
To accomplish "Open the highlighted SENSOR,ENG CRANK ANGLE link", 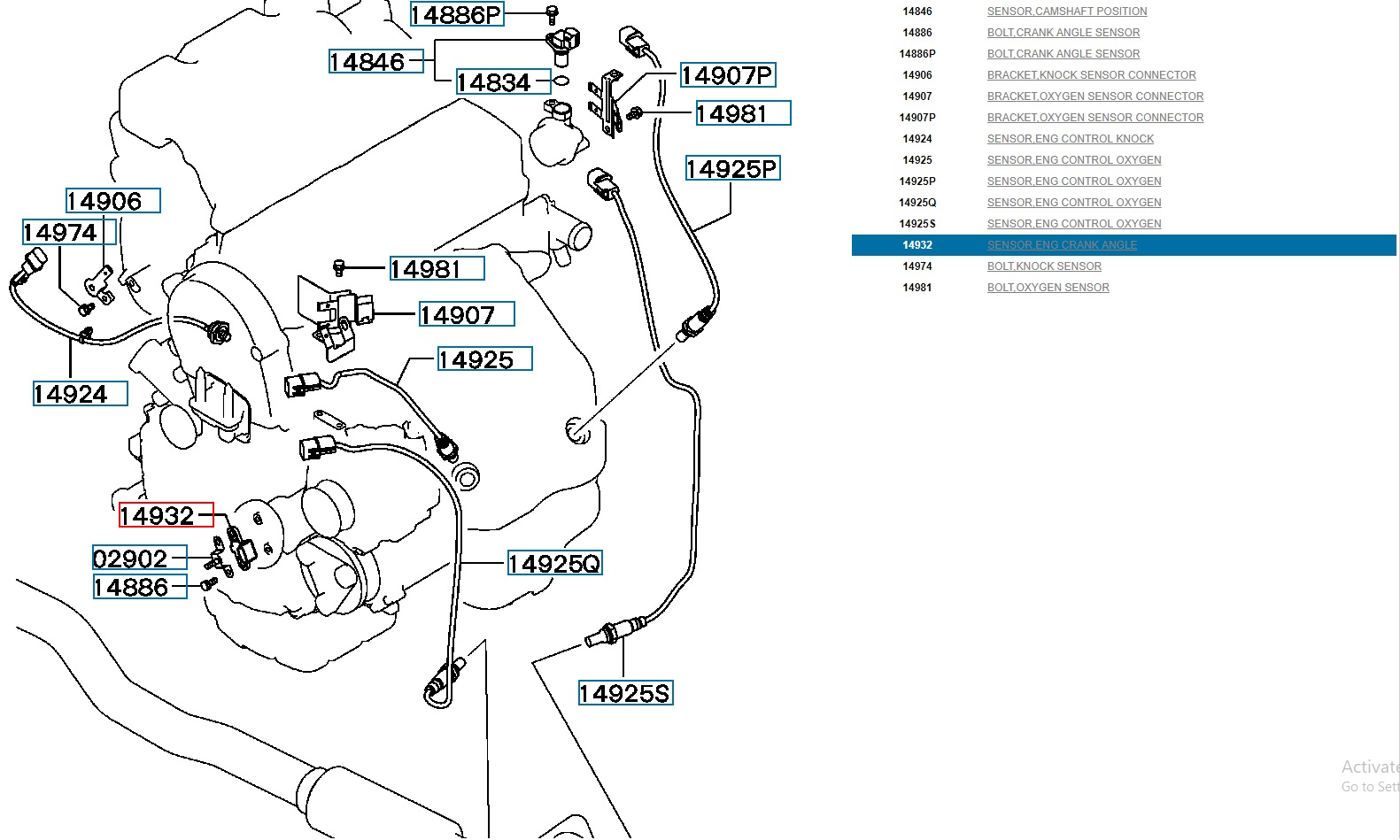I will 1062,245.
